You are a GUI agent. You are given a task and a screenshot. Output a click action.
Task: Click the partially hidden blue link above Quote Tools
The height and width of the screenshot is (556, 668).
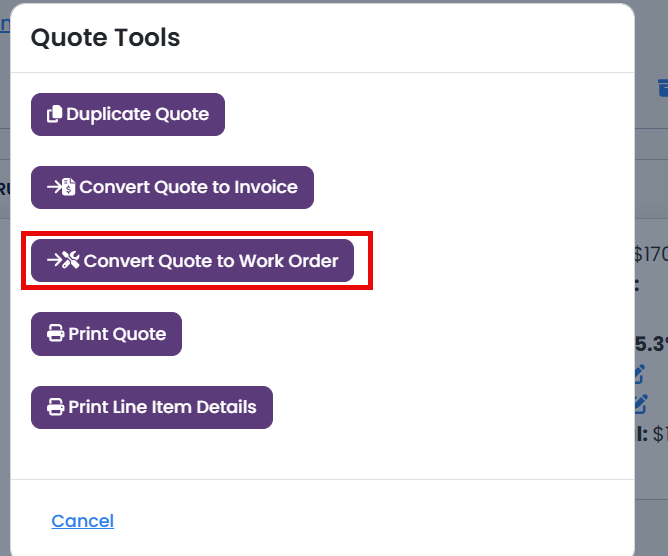pos(5,24)
